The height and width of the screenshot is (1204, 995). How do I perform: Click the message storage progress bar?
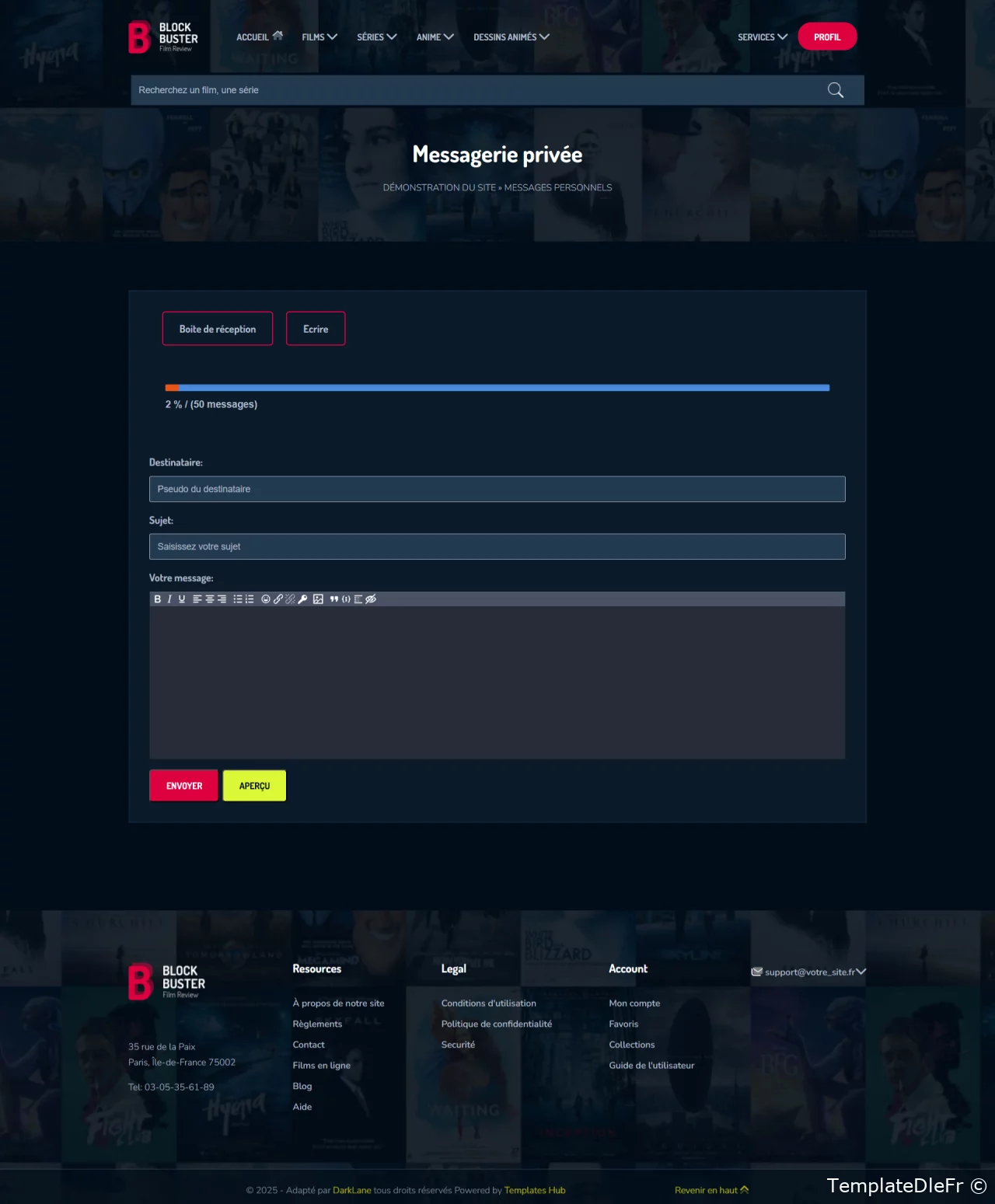tap(497, 388)
